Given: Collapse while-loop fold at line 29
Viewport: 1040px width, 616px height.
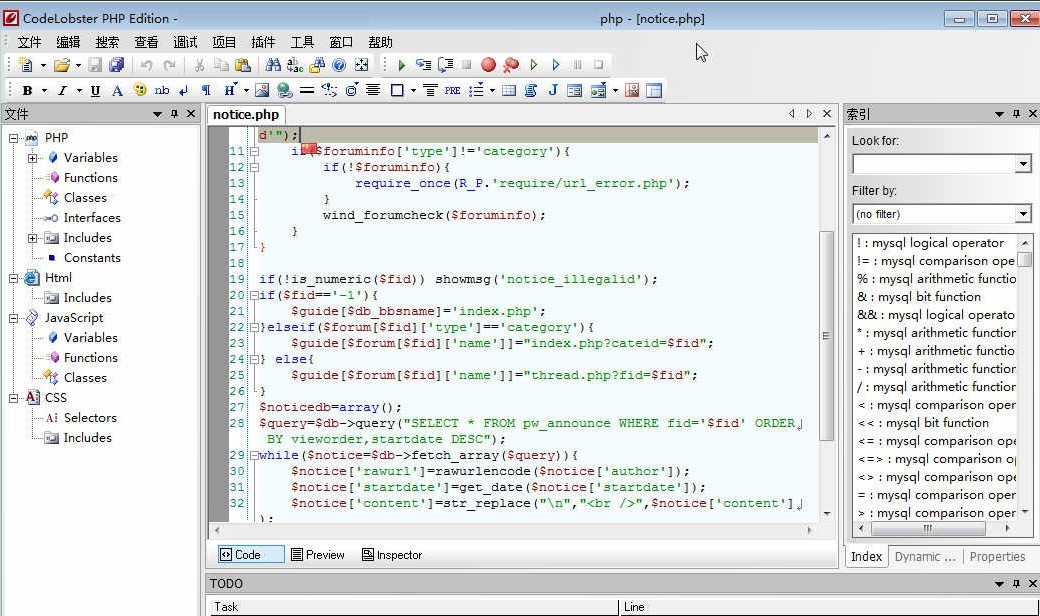Looking at the screenshot, I should pyautogui.click(x=254, y=455).
